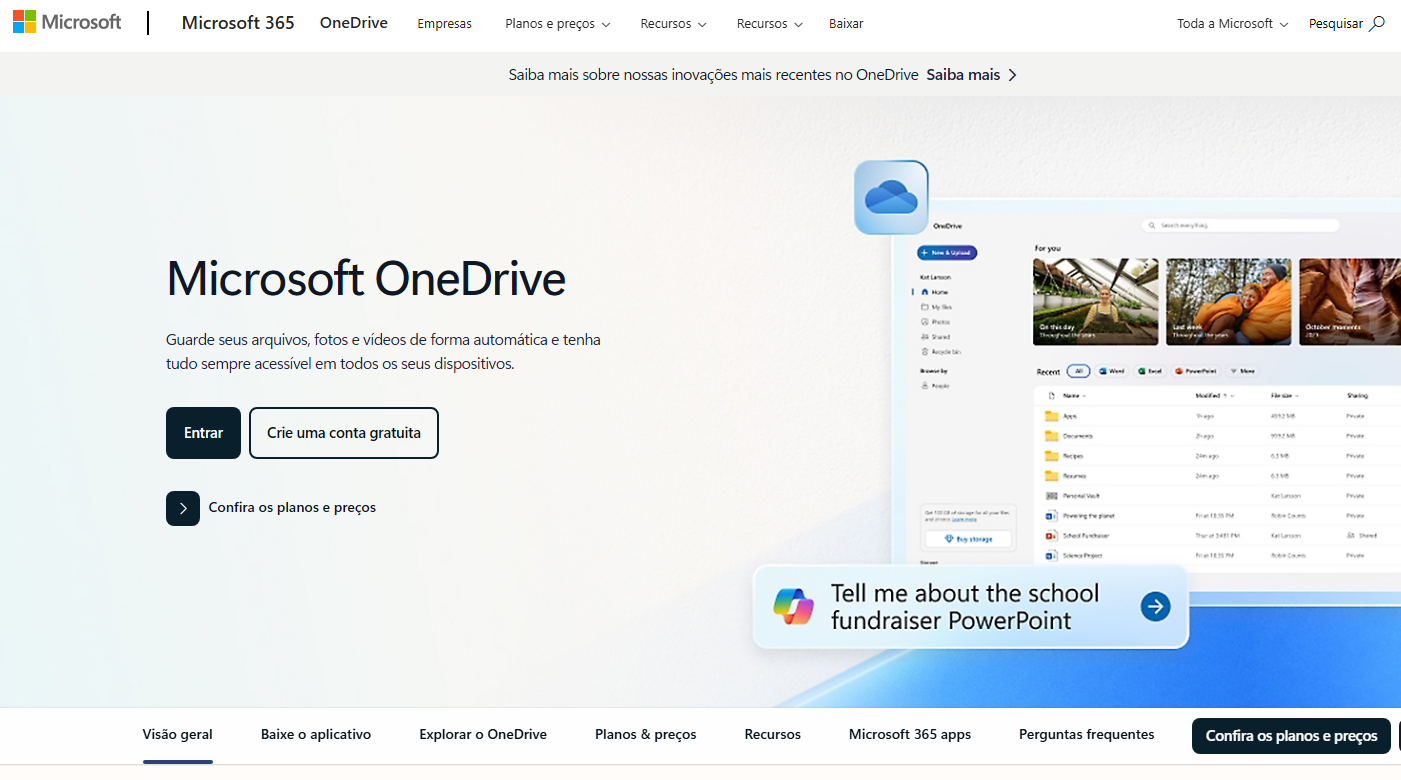Click the Entrar button
The height and width of the screenshot is (780, 1401).
point(203,432)
